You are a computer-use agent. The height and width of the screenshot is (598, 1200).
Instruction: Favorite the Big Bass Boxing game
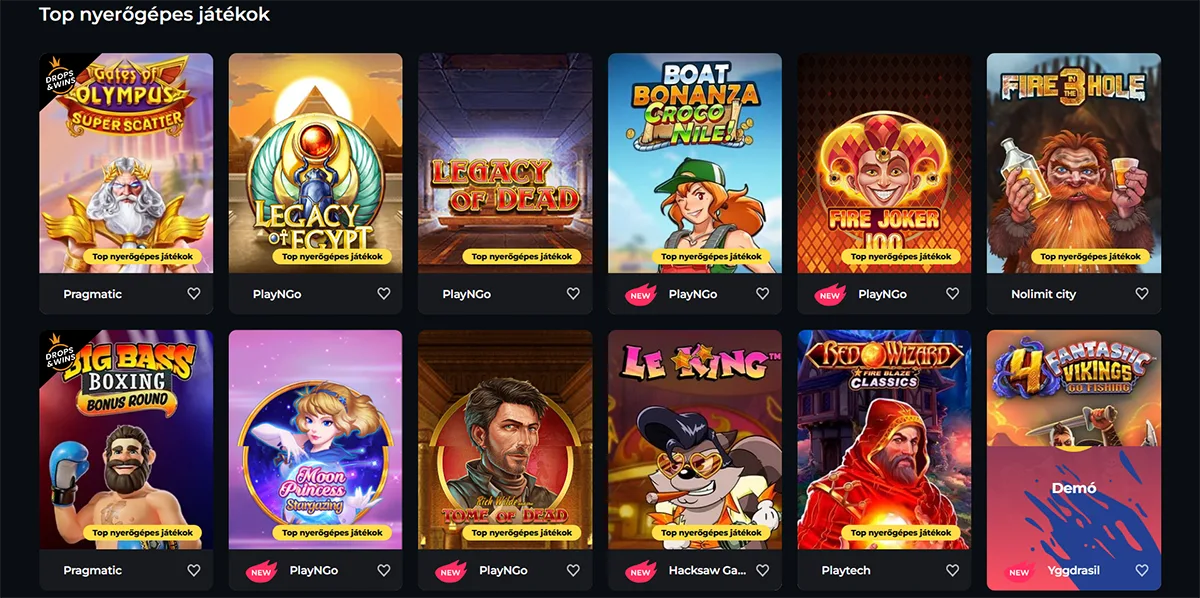tap(194, 570)
